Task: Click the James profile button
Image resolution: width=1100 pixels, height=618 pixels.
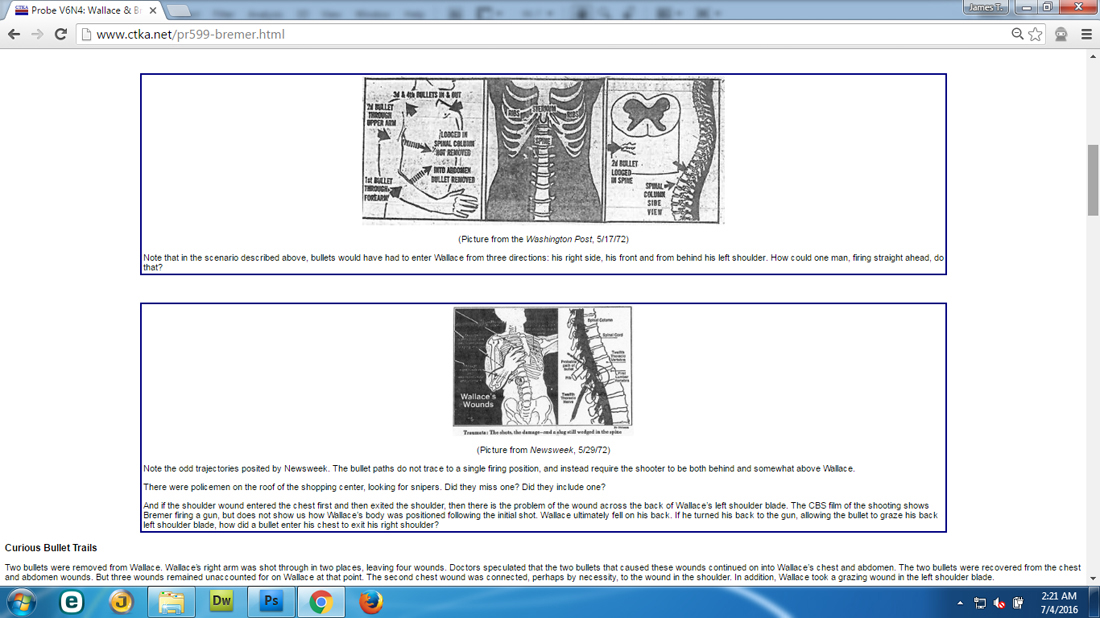Action: [x=985, y=8]
